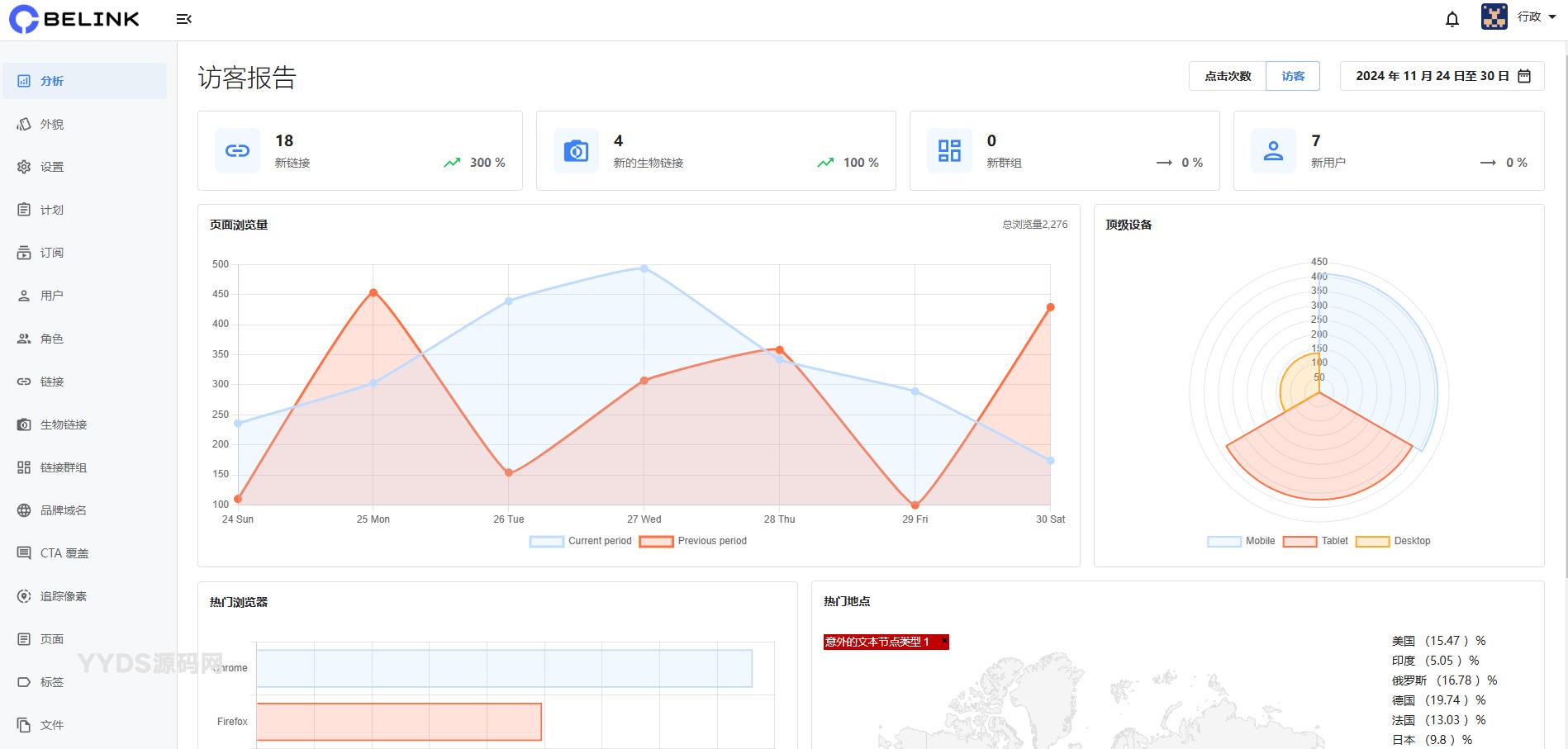Toggle Current period legend in chart
Screen dimensions: 1568x749
[581, 541]
